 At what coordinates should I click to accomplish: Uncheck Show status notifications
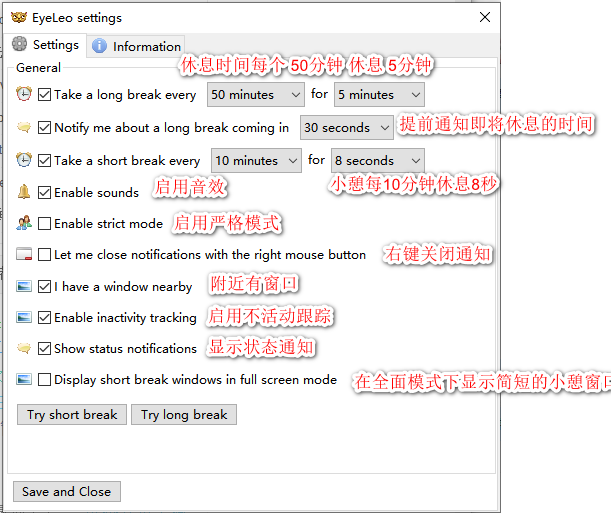[x=44, y=348]
